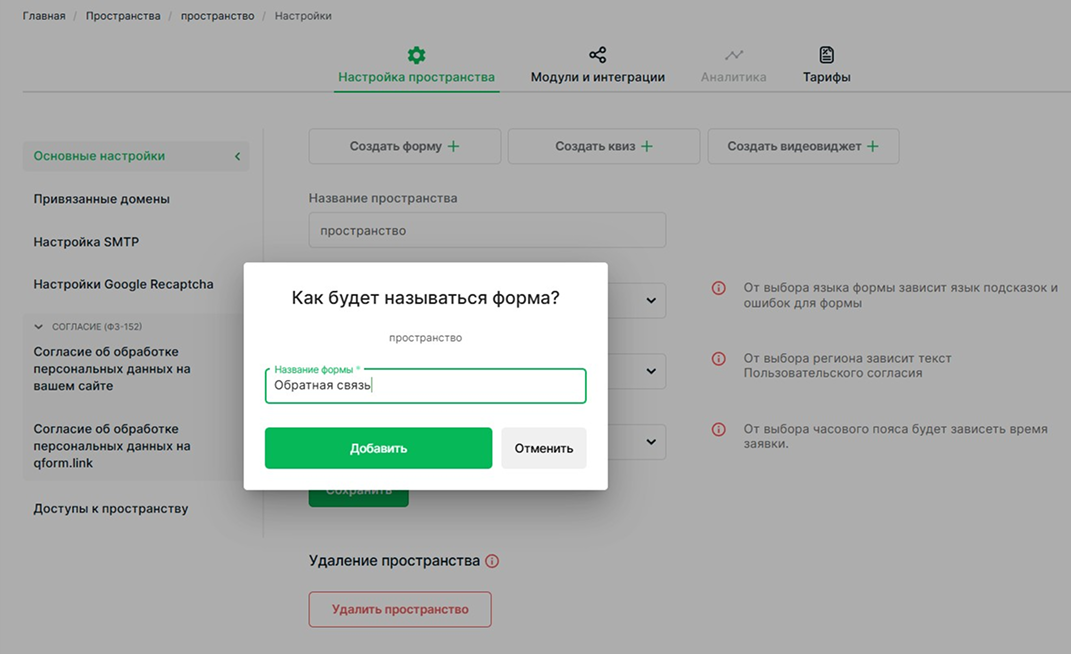
Task: Click the info icon beside time zone hint
Action: coord(718,430)
